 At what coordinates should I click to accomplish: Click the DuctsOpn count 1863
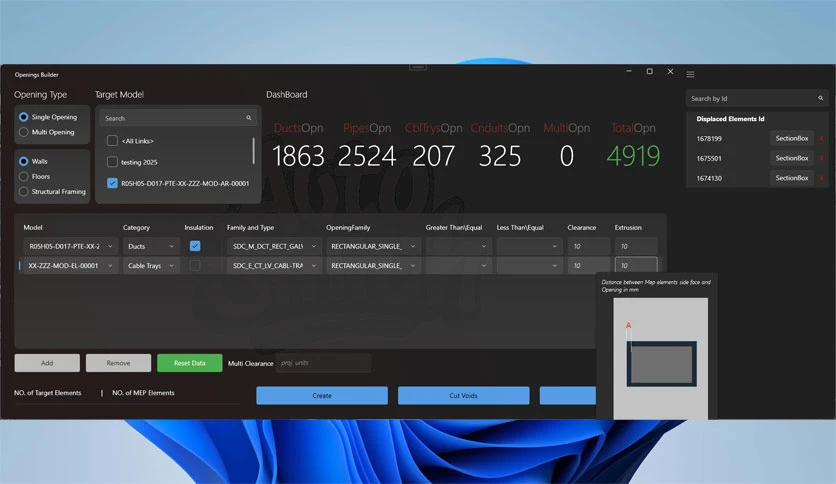coord(298,156)
